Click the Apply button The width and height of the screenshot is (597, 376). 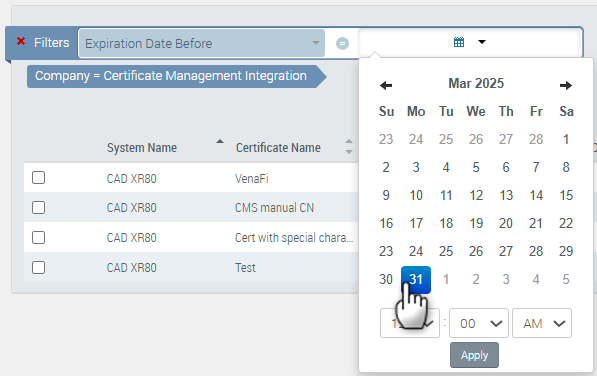coord(474,355)
